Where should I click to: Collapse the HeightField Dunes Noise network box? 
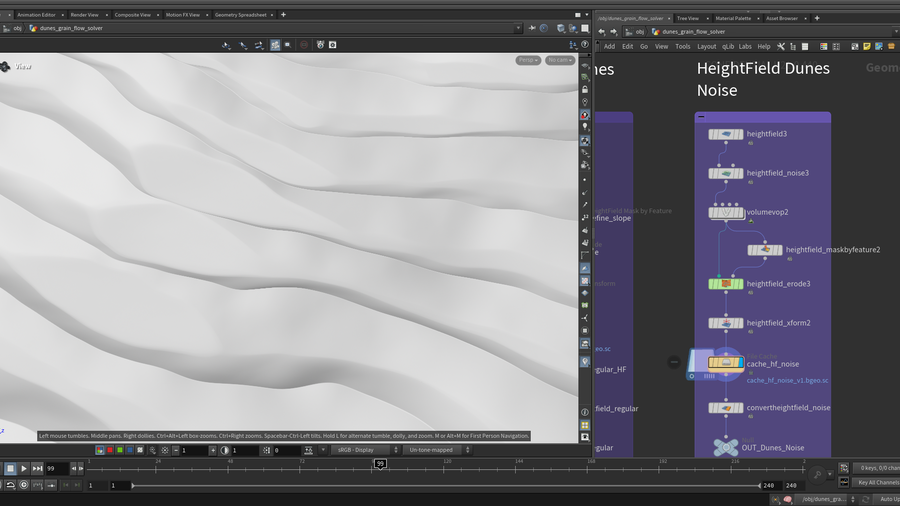pyautogui.click(x=702, y=117)
